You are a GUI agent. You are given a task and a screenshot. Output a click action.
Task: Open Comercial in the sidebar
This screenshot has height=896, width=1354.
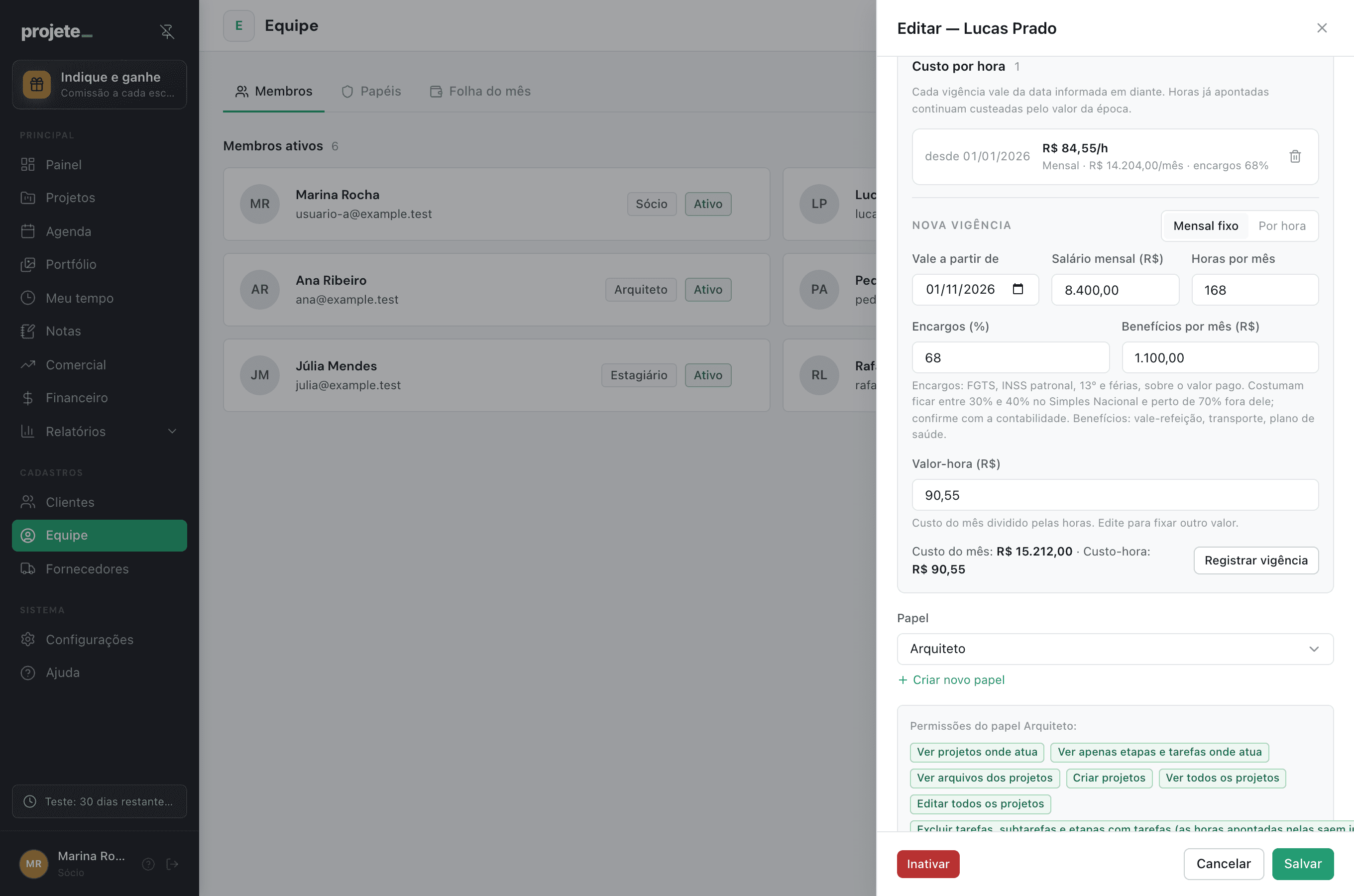click(100, 364)
